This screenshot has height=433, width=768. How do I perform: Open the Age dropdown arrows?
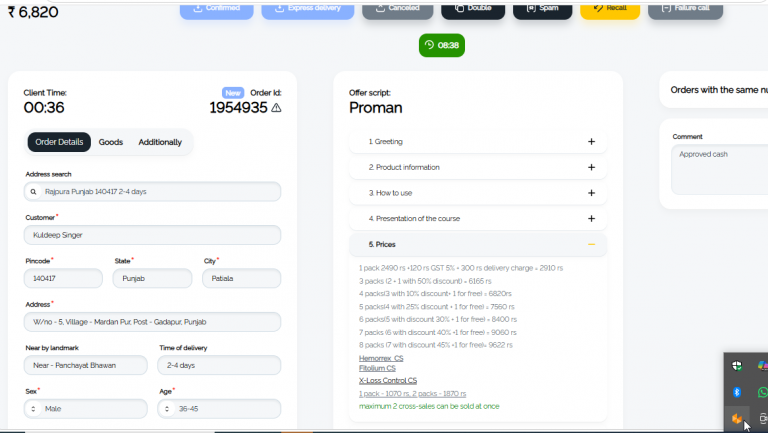click(x=167, y=409)
